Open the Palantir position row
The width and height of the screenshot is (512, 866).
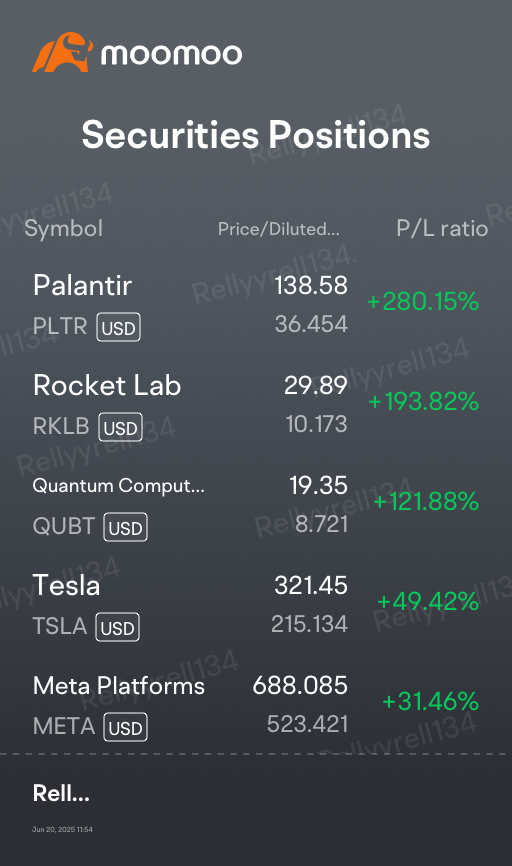pos(256,305)
